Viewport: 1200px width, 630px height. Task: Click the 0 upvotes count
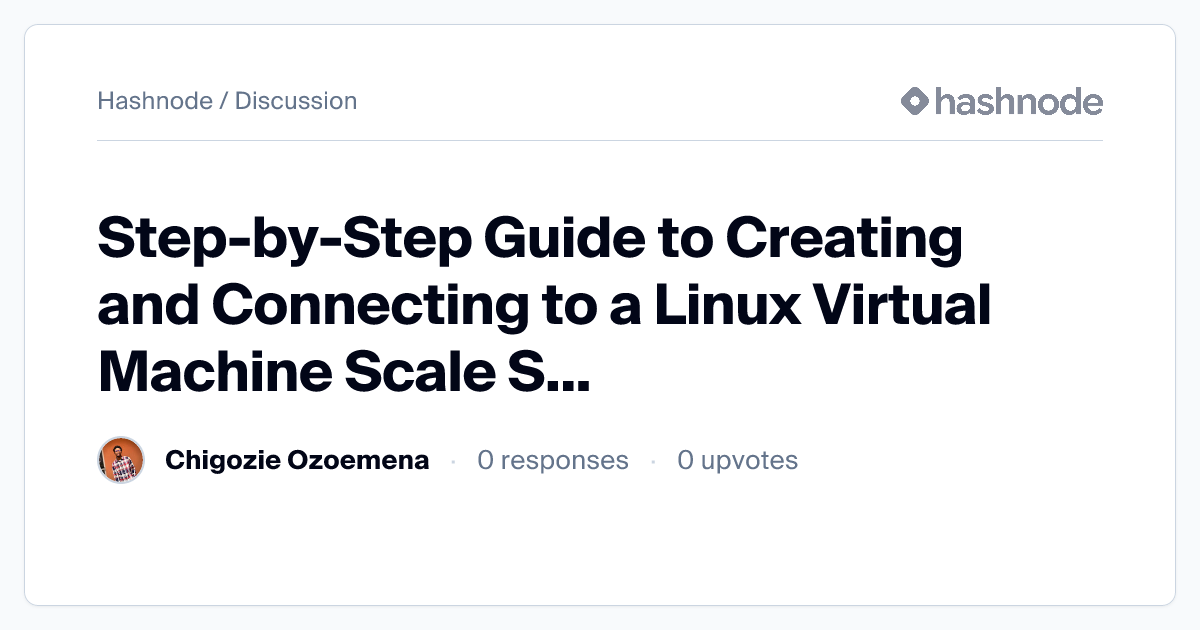pyautogui.click(x=737, y=460)
